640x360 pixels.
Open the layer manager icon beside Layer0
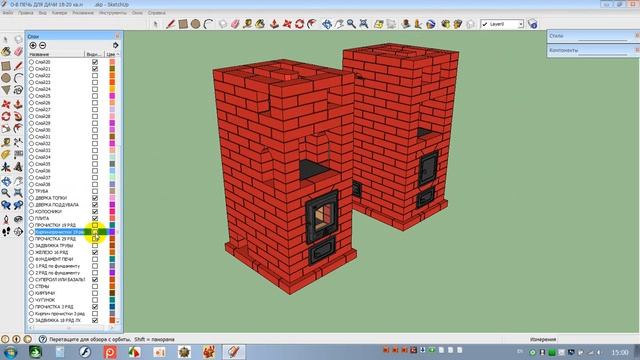532,24
